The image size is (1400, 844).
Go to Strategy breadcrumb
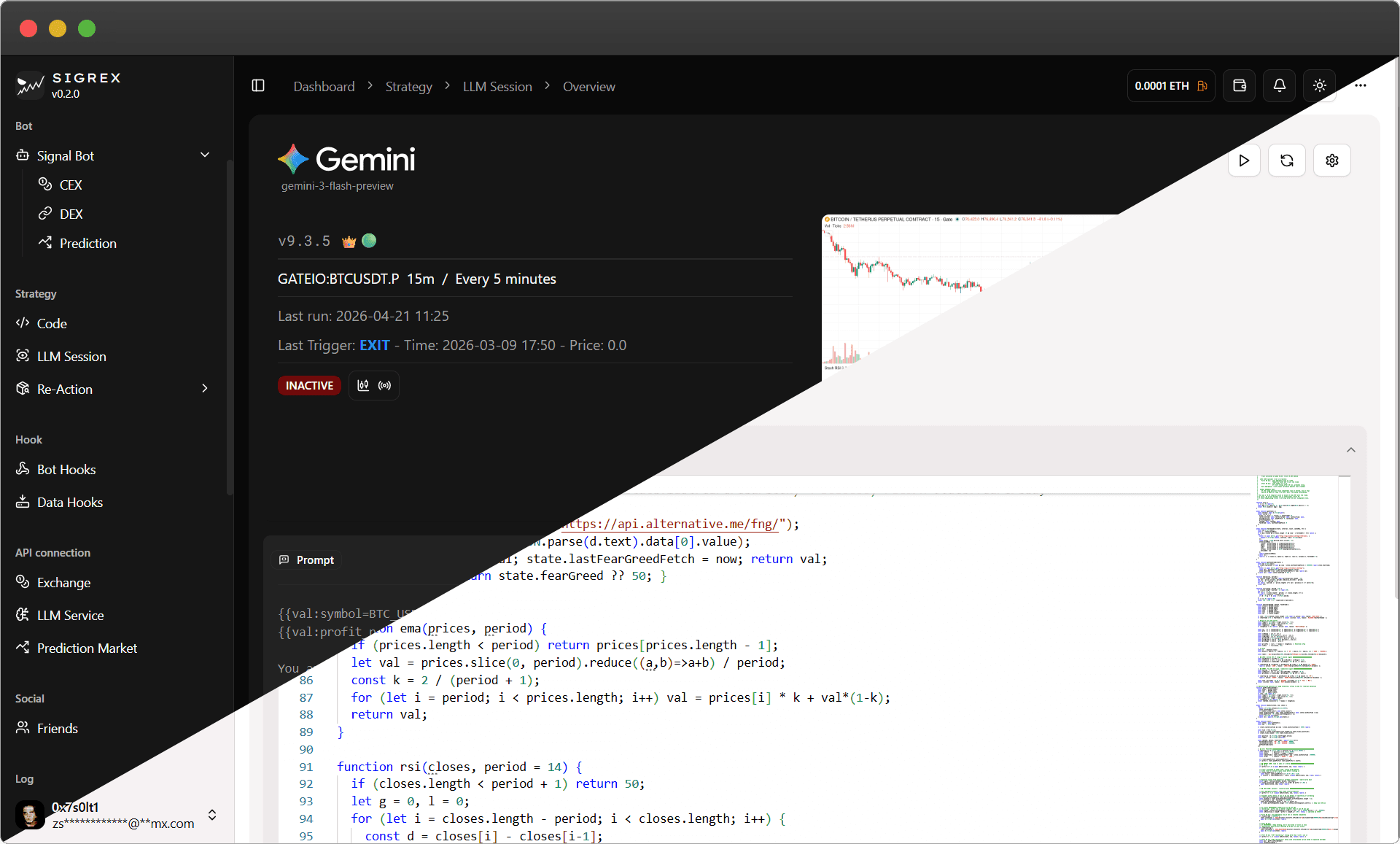[x=408, y=86]
